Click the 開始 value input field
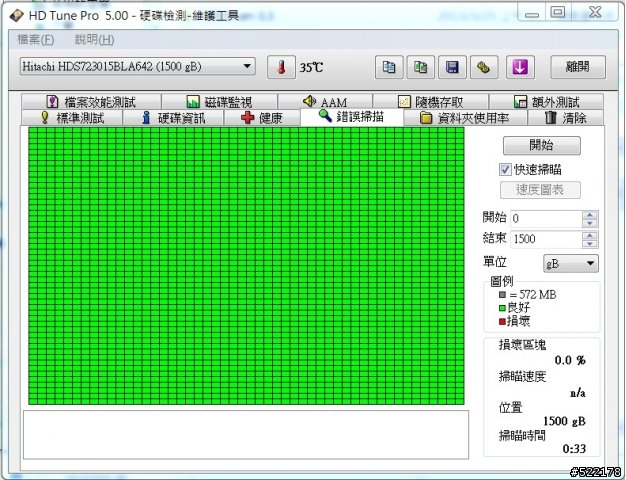The height and width of the screenshot is (480, 626). click(x=546, y=218)
